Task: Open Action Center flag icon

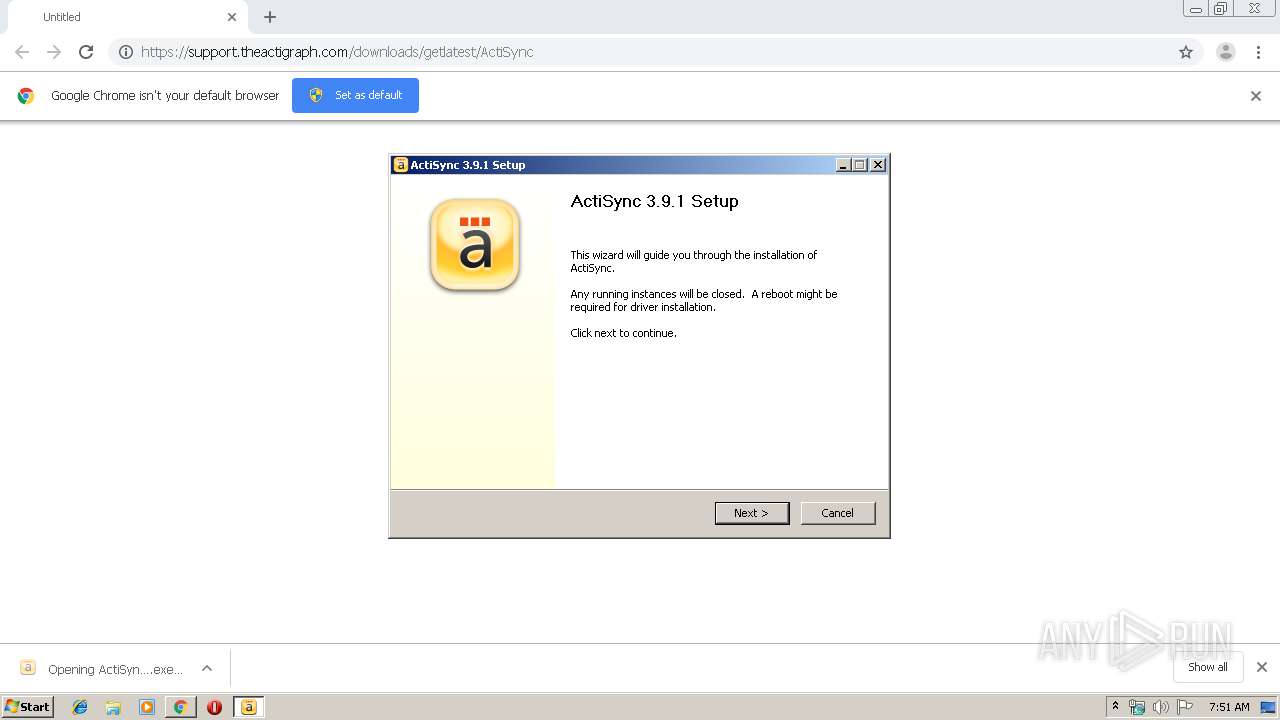Action: click(1185, 707)
